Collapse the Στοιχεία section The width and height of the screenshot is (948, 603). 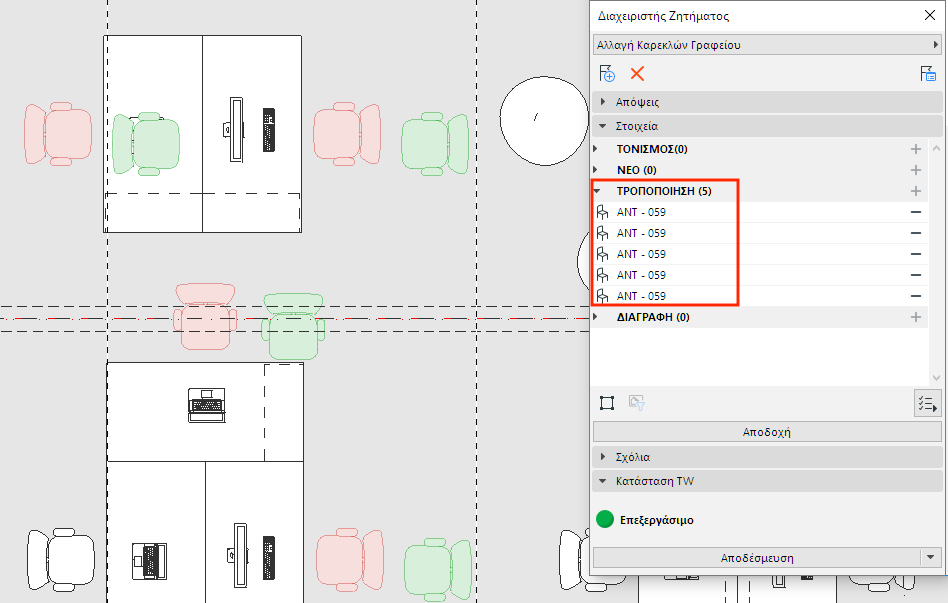(603, 126)
